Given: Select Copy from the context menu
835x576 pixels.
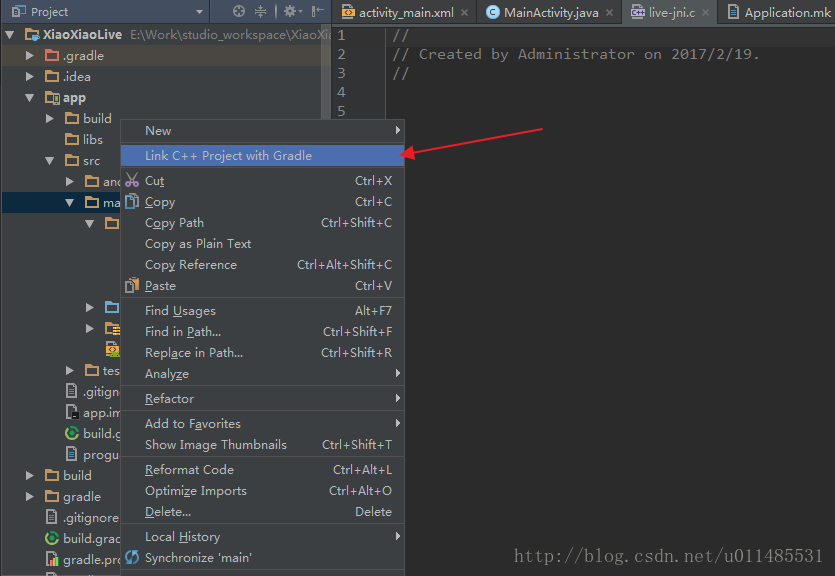Looking at the screenshot, I should pos(263,202).
